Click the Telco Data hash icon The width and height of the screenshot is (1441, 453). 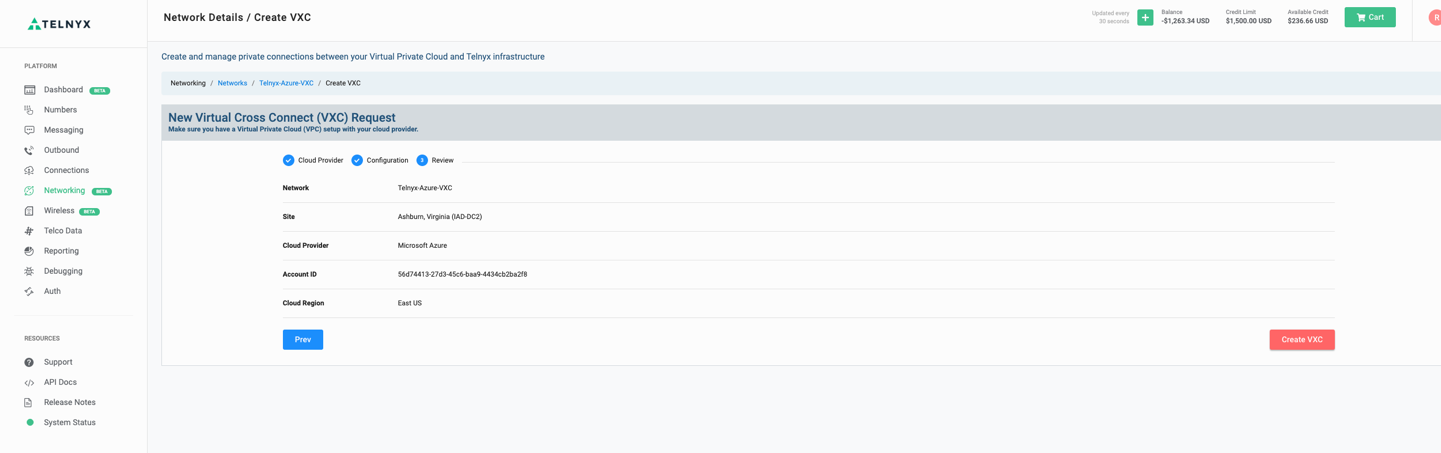[x=29, y=231]
